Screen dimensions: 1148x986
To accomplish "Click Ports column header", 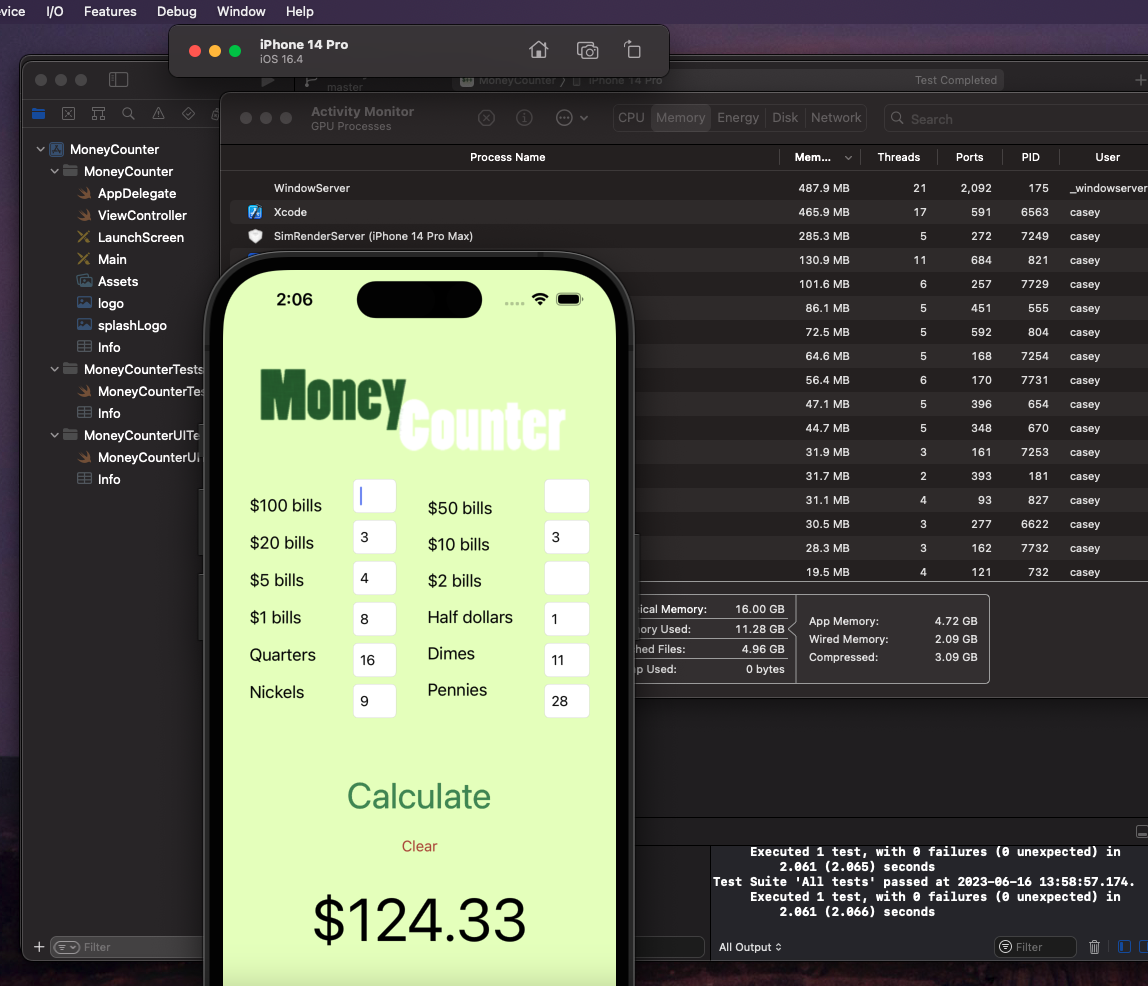I will [x=969, y=157].
